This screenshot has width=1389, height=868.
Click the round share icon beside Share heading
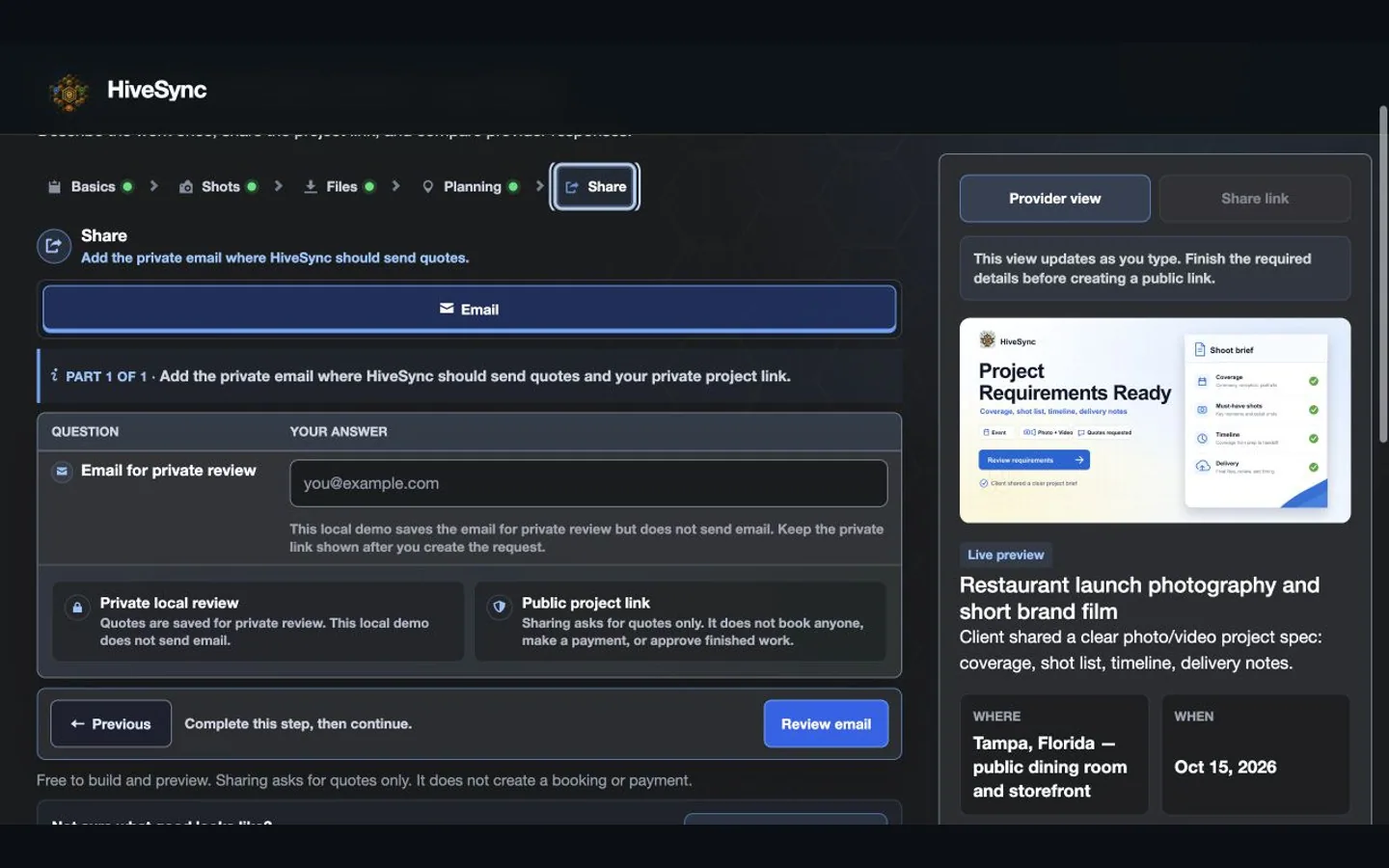point(54,246)
